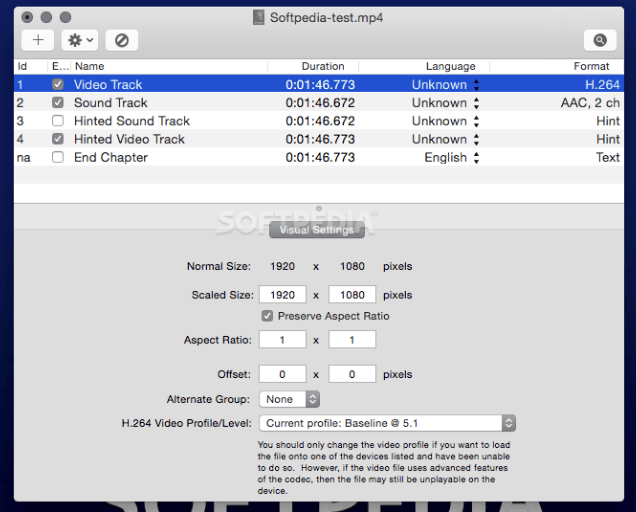
Task: Uncheck the Sound Track enabled box
Action: point(58,103)
